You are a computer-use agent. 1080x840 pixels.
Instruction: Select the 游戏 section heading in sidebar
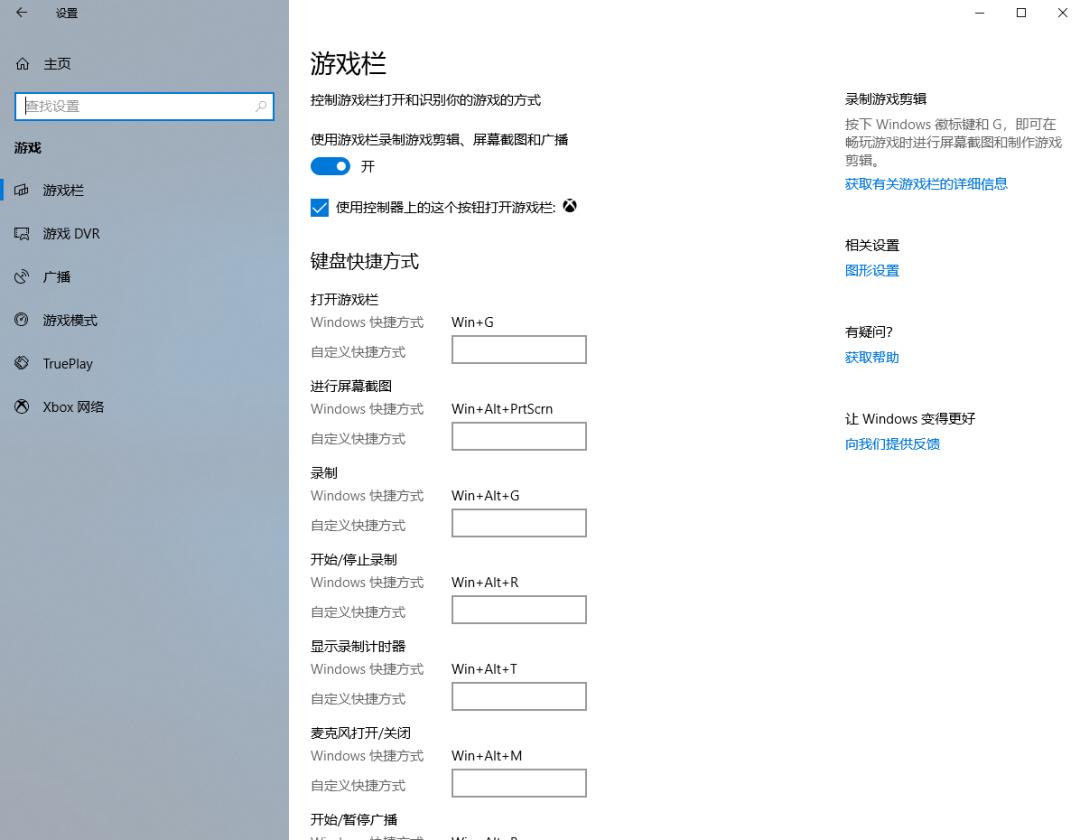click(27, 148)
